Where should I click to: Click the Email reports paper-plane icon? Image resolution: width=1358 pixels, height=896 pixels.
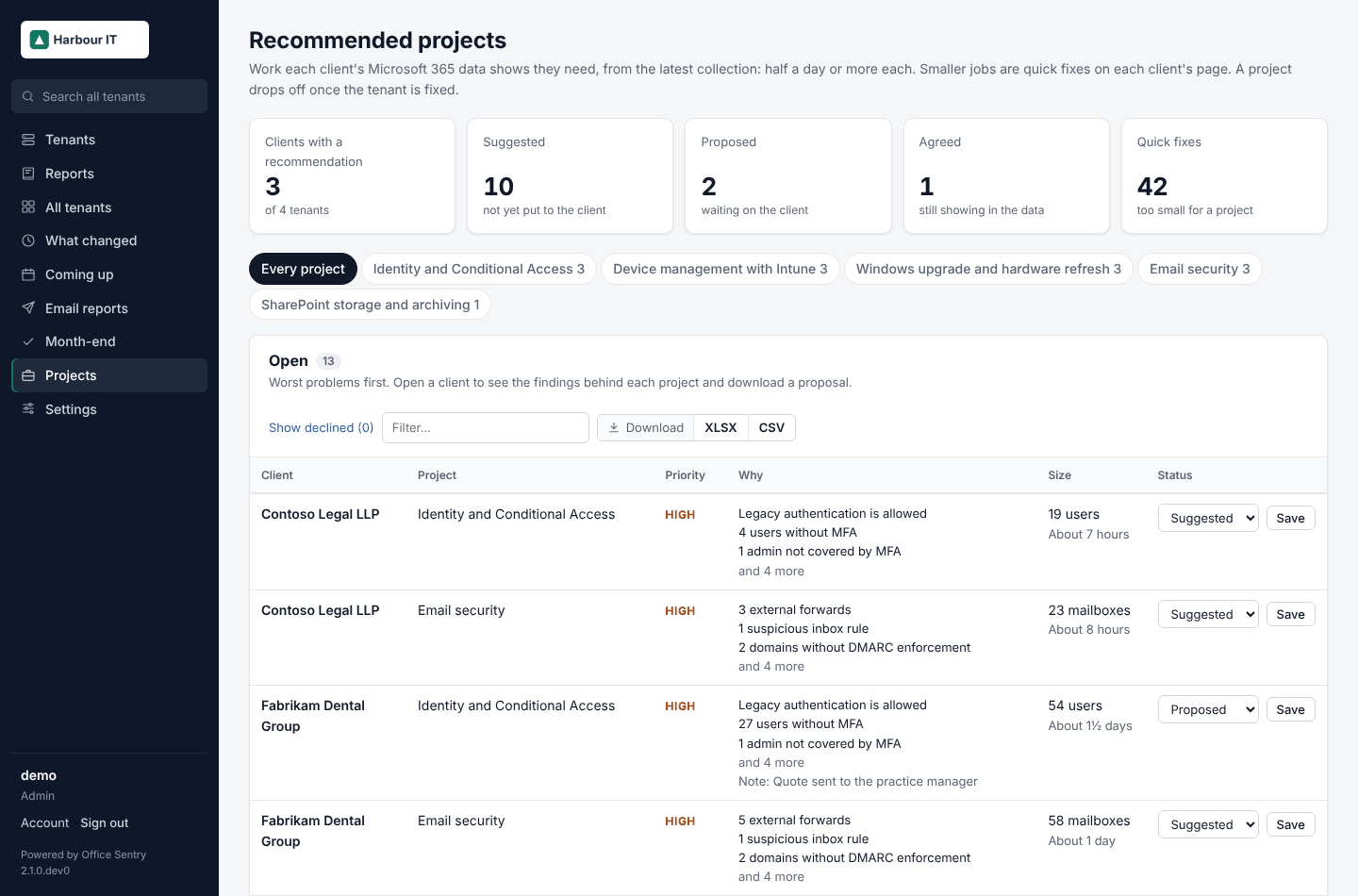point(28,308)
